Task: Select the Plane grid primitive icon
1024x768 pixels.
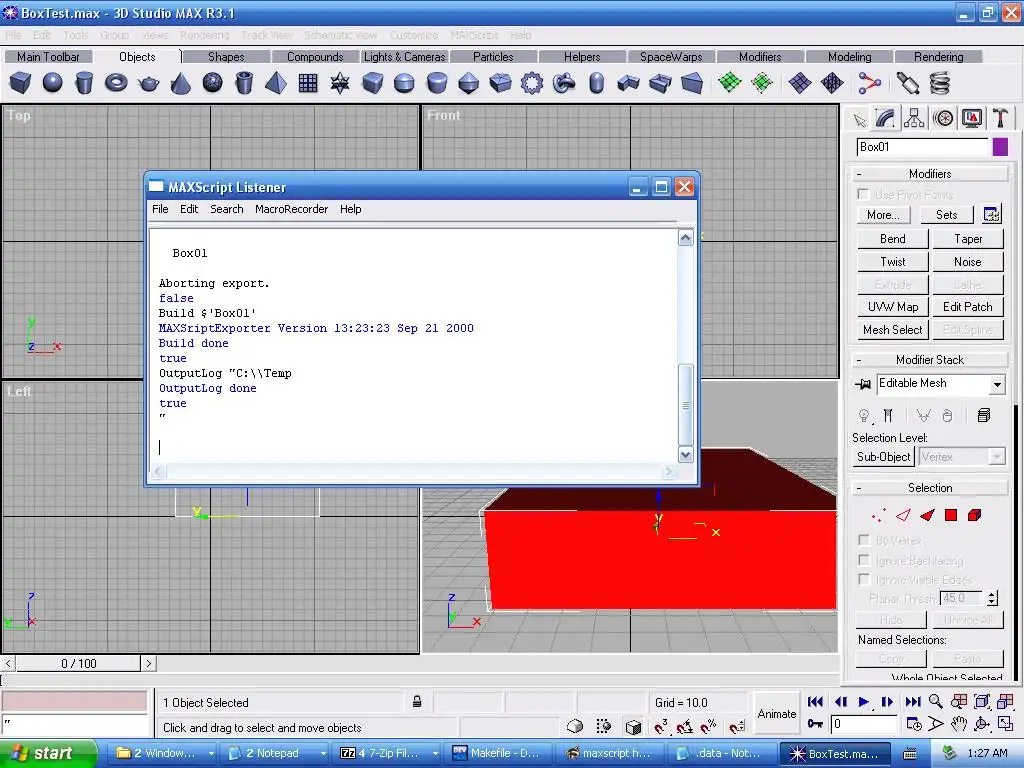Action: pos(308,83)
